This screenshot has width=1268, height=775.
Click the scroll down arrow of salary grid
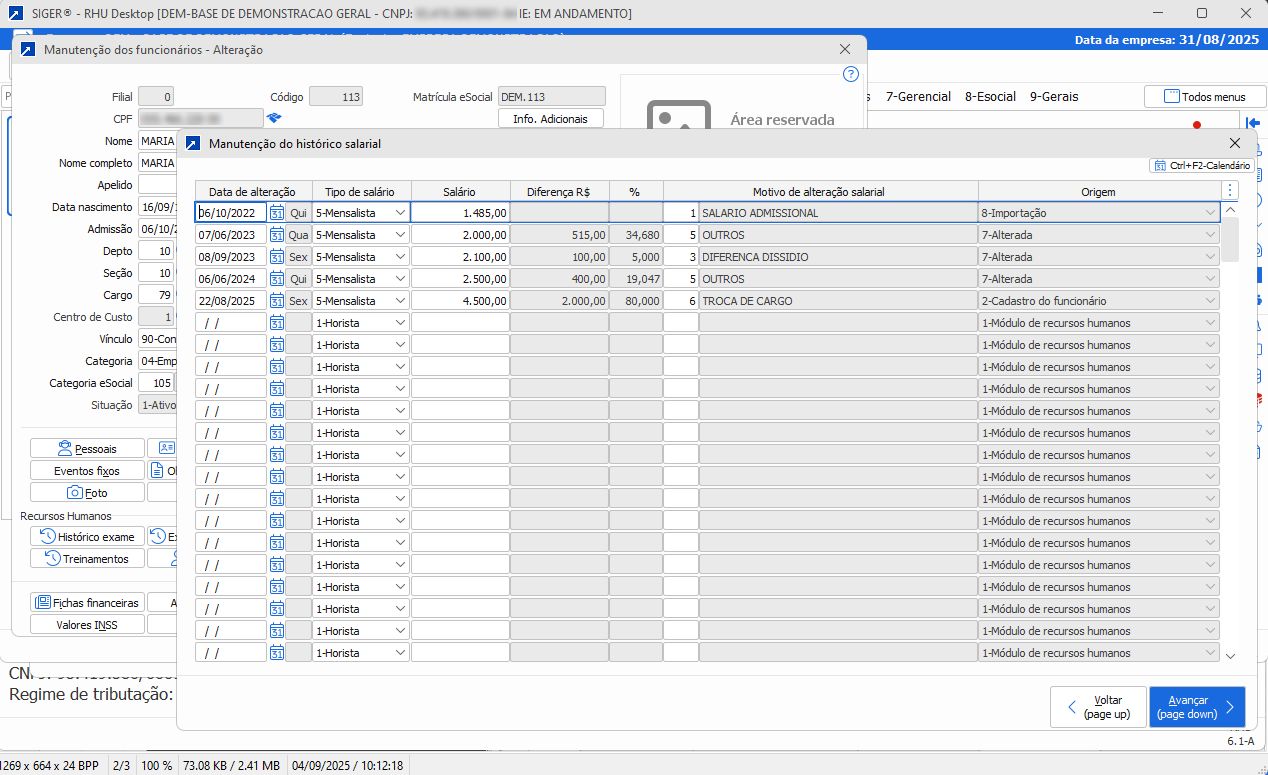(1230, 656)
